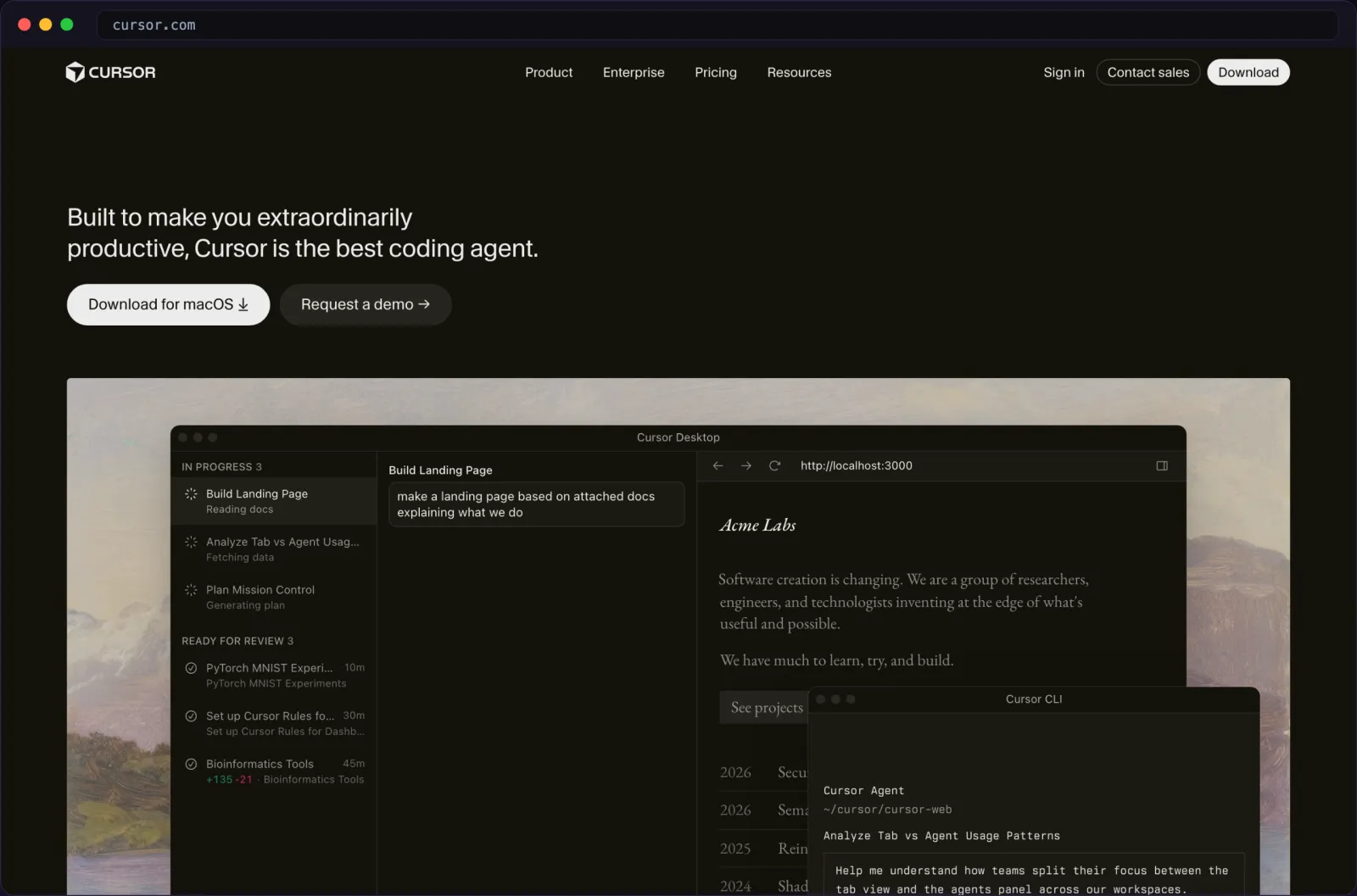Image resolution: width=1357 pixels, height=896 pixels.
Task: Click checkmark icon beside PyTorch MNIST item
Action: [191, 668]
